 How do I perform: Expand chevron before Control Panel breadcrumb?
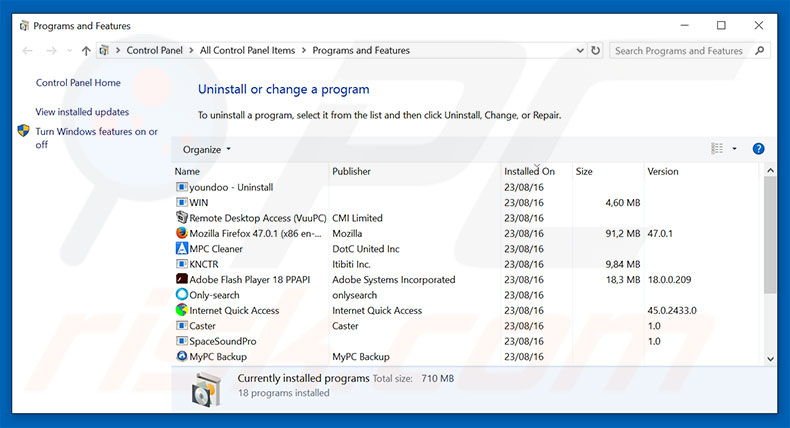(x=118, y=50)
